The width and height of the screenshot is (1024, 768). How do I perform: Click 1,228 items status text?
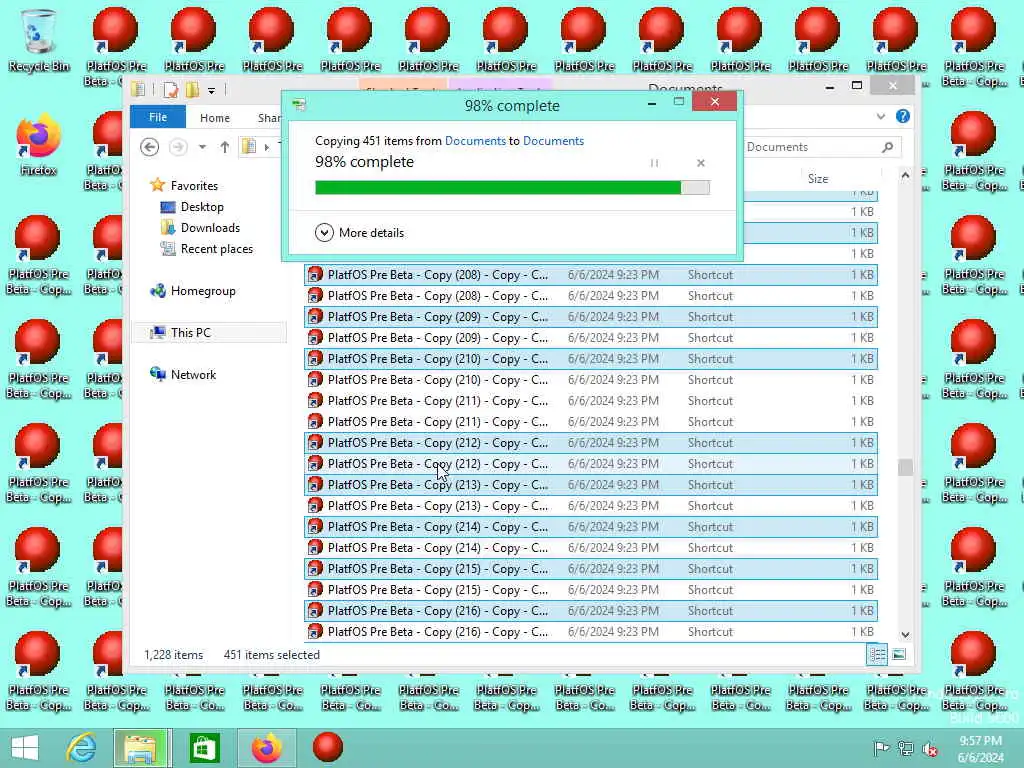174,654
